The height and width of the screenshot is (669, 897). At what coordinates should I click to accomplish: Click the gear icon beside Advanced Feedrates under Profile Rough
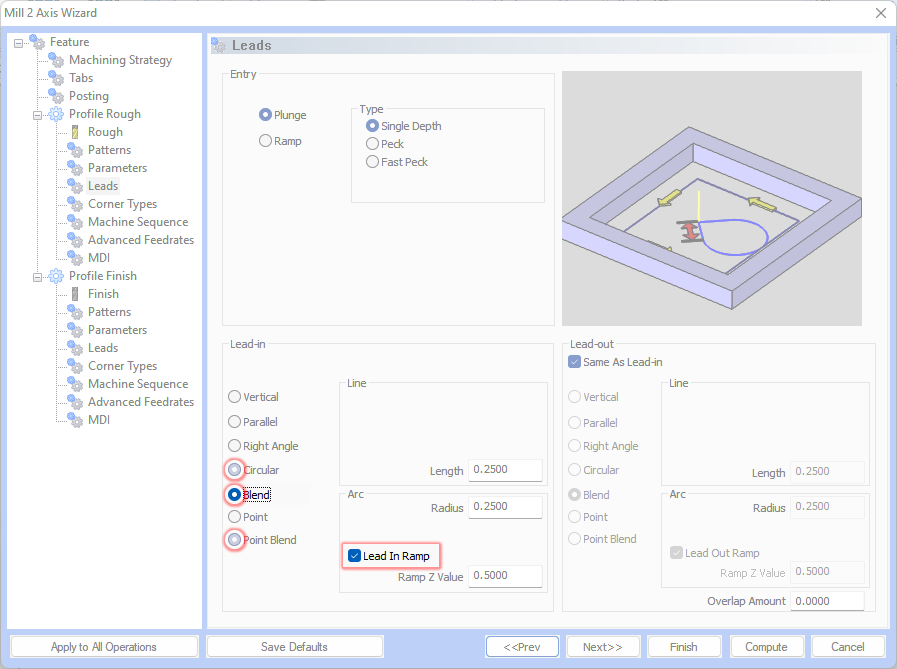point(75,240)
